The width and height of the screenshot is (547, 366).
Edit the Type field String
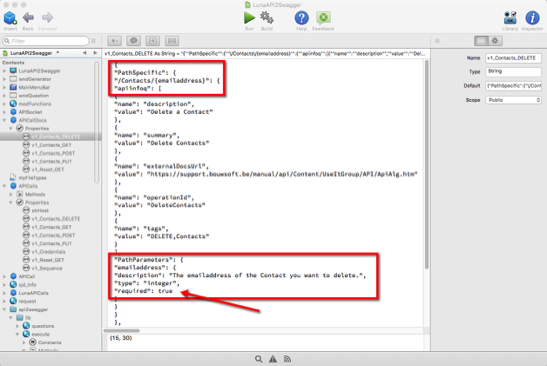coord(513,72)
